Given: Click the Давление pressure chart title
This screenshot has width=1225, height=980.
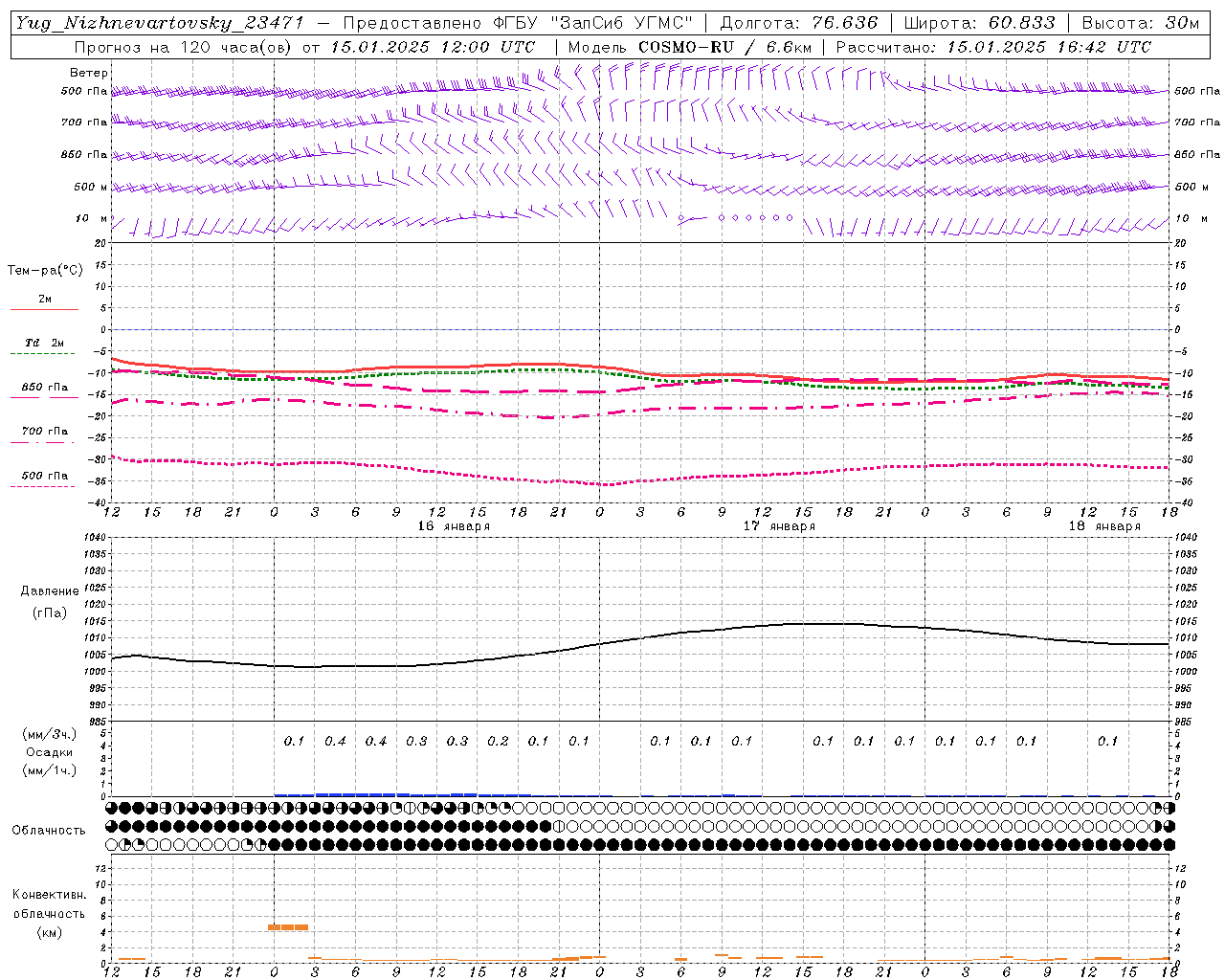Looking at the screenshot, I should tap(50, 590).
